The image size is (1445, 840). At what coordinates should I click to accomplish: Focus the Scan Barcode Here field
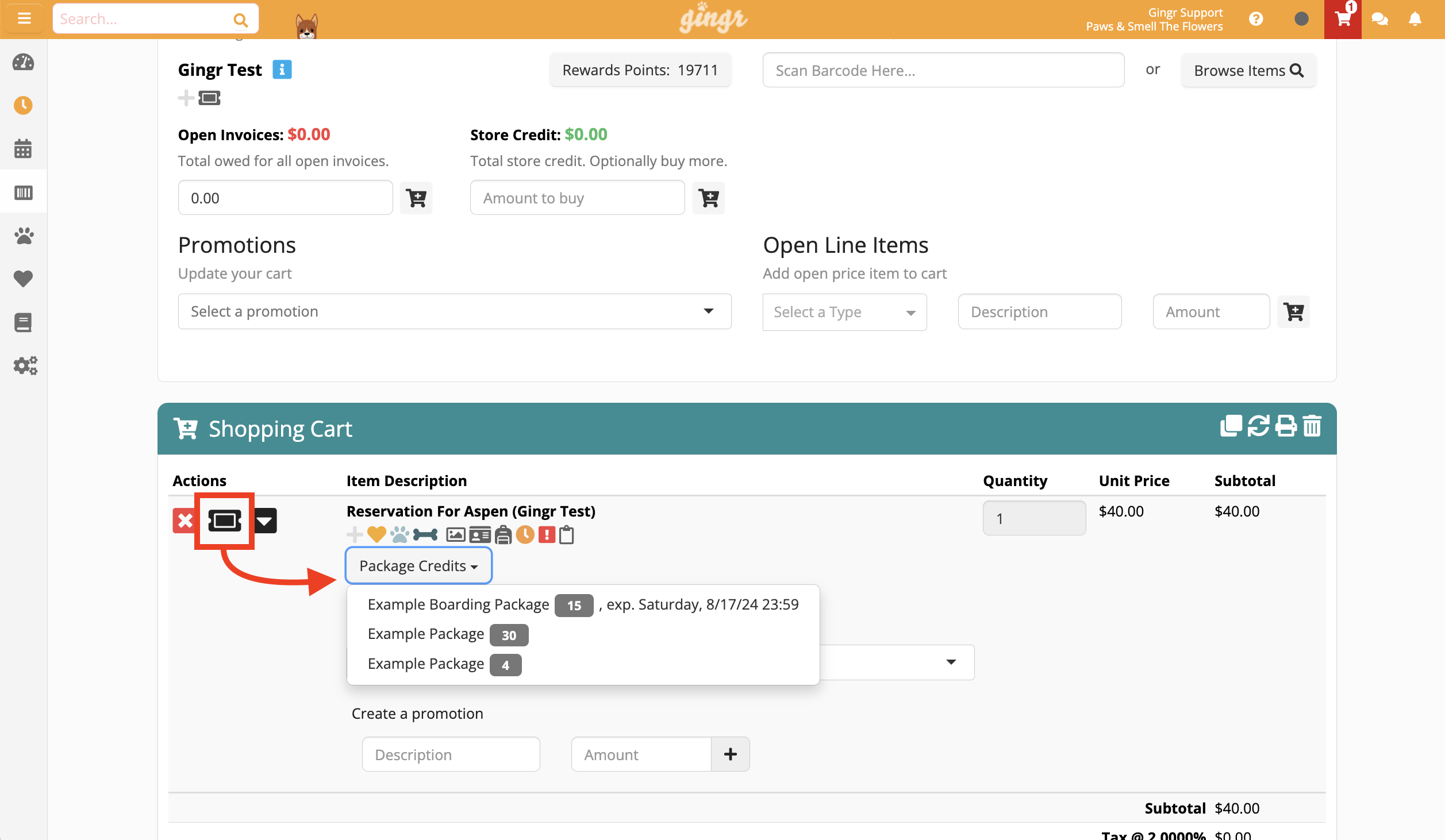943,70
